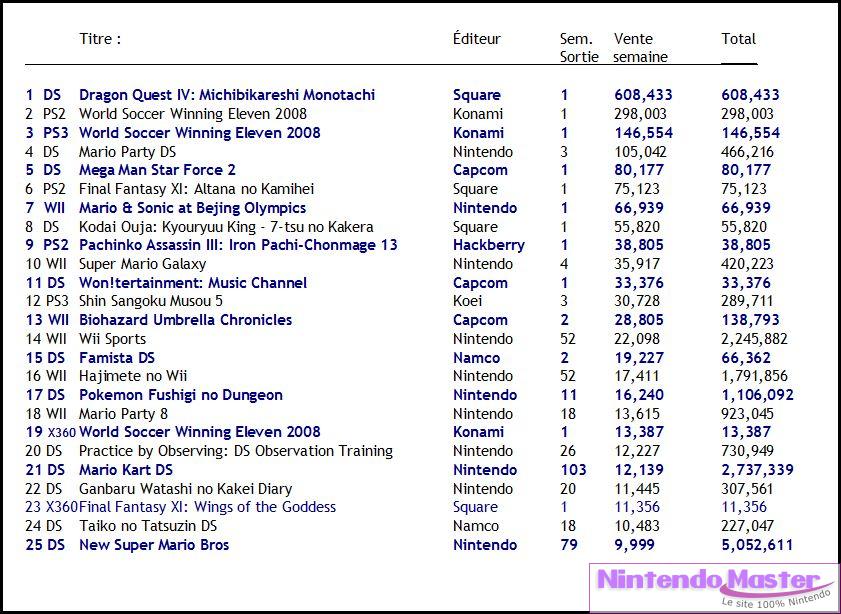Click "Final Fantasy XI: Wings of the Goddess"
Viewport: 841px width, 614px height.
tap(208, 507)
